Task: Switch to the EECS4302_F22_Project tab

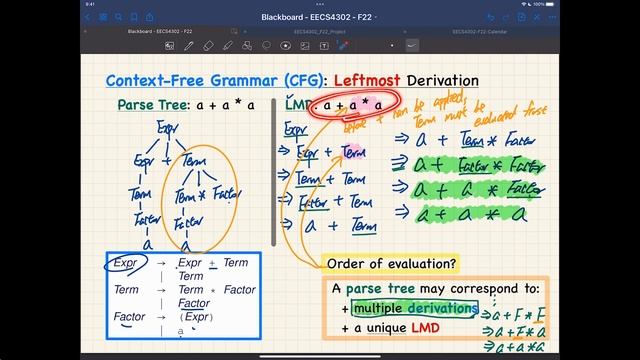Action: pyautogui.click(x=320, y=31)
